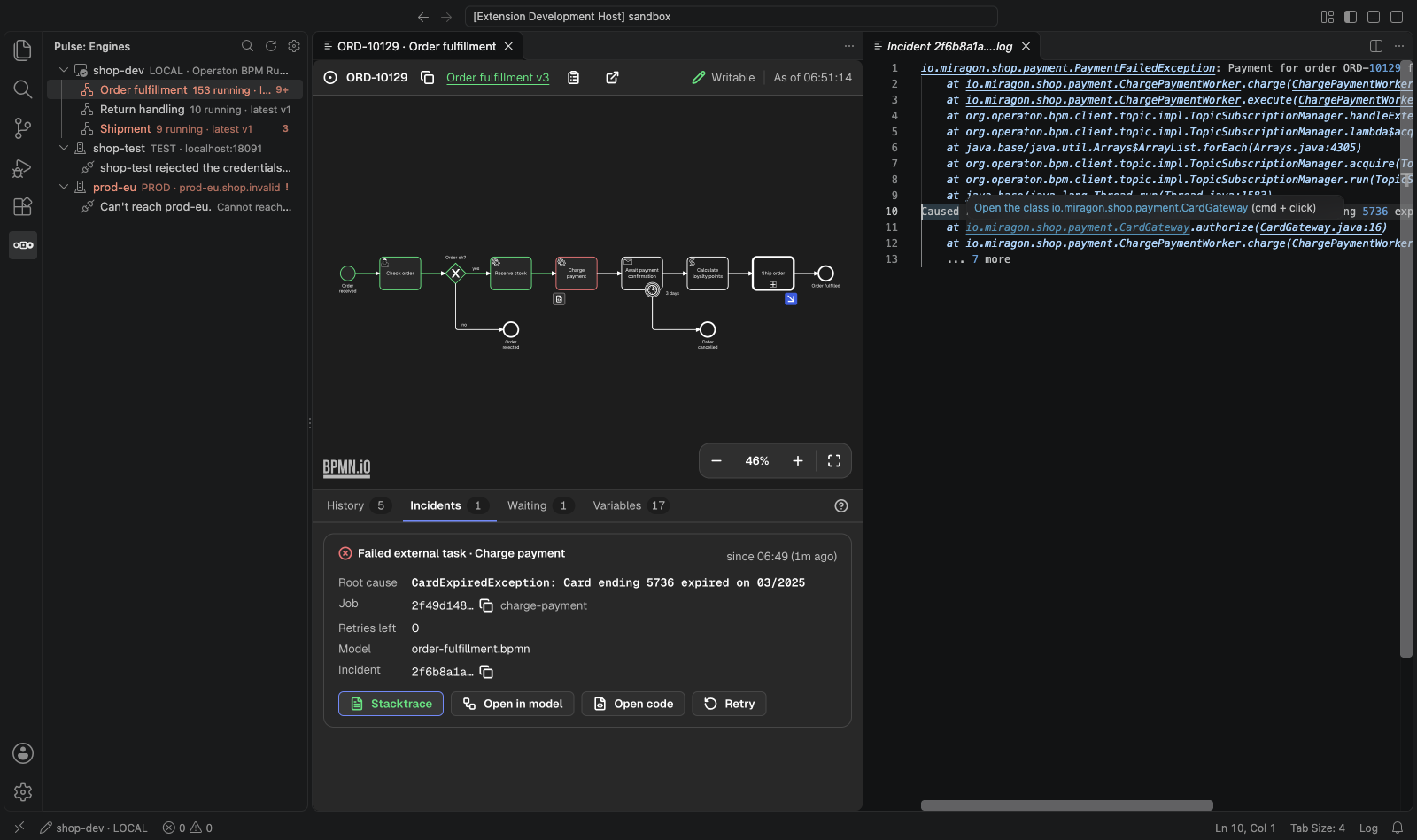Split the log editor to the right
1417x840 pixels.
pyautogui.click(x=1376, y=46)
